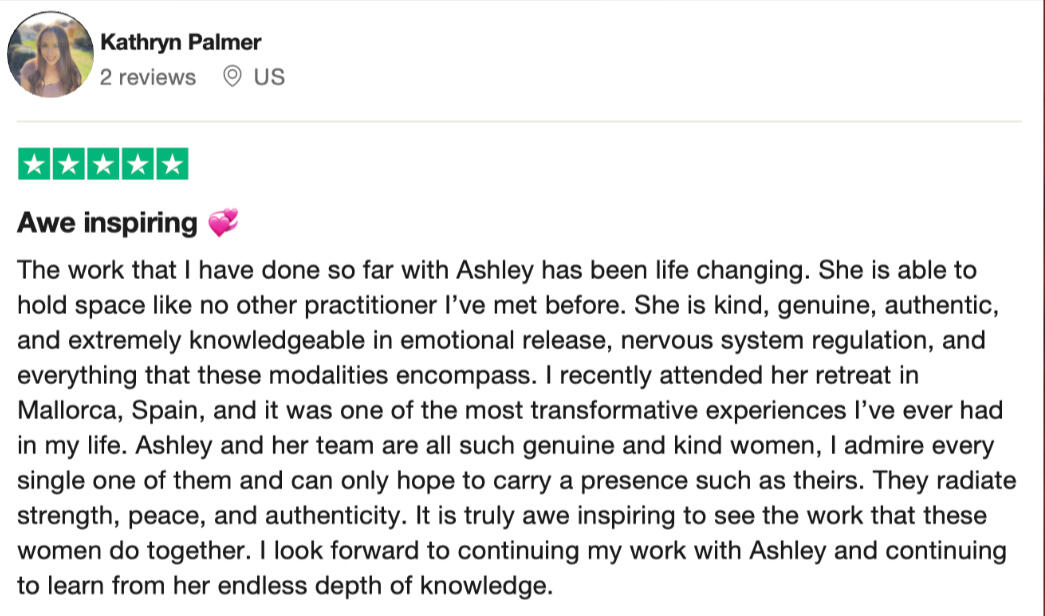Open the Awe inspiring review title

(x=107, y=223)
